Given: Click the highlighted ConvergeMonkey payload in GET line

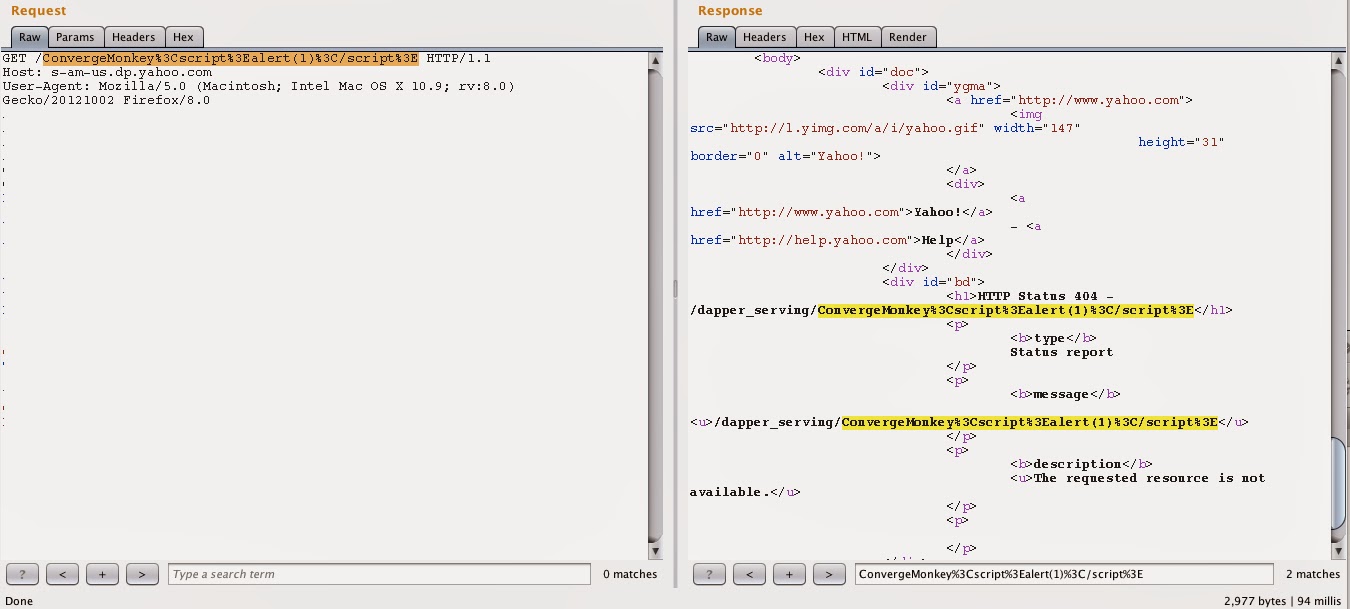Looking at the screenshot, I should [x=230, y=58].
